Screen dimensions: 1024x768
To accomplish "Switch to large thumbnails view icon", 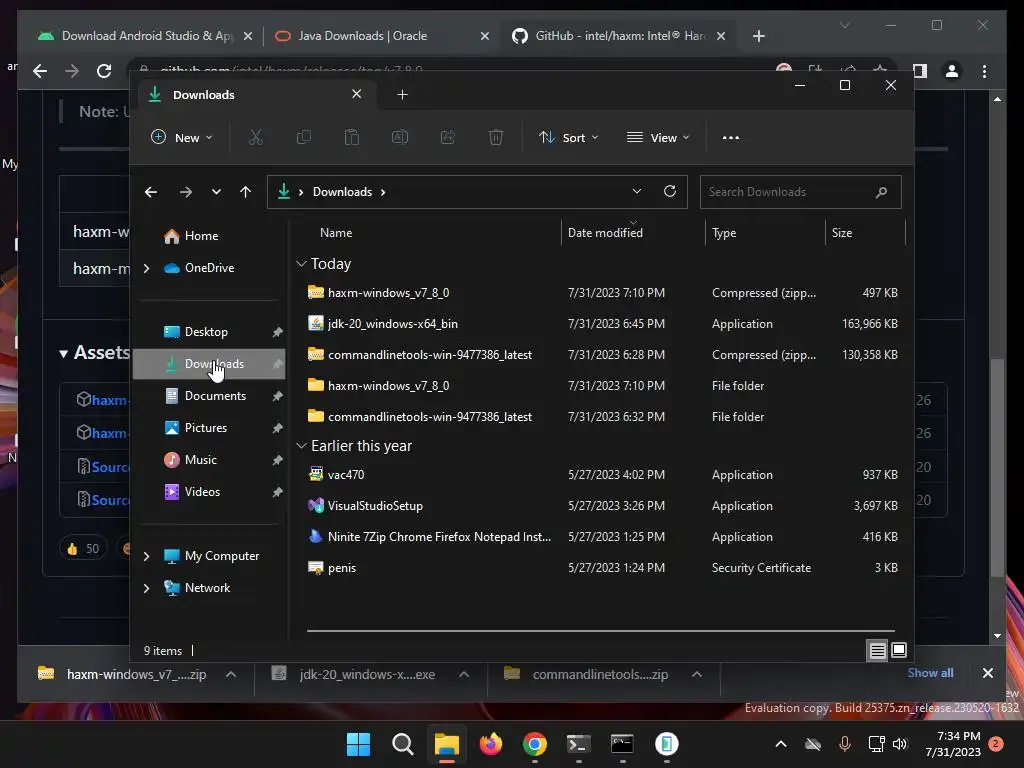I will coord(899,650).
